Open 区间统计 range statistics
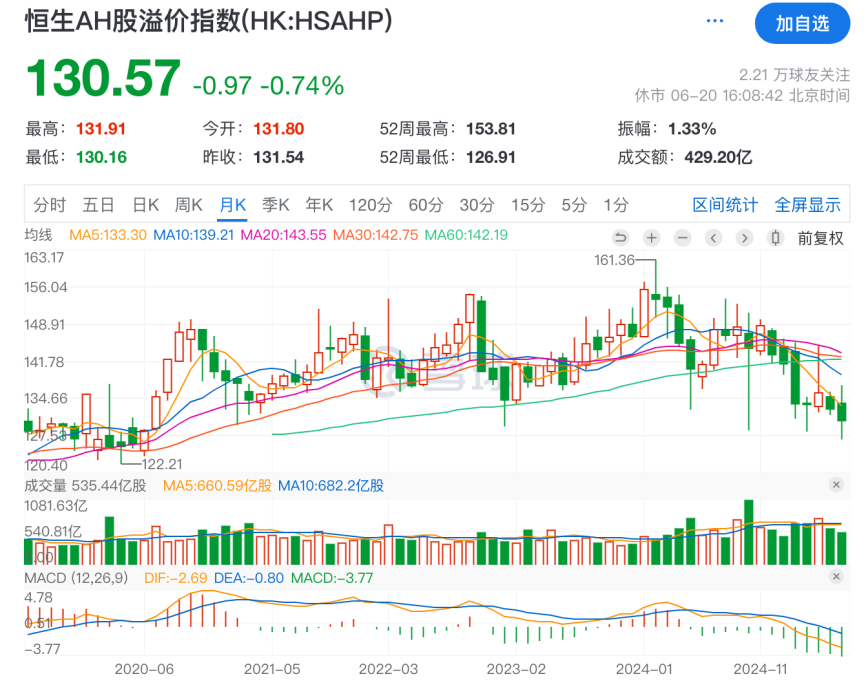Viewport: 866px width, 685px height. pos(725,205)
